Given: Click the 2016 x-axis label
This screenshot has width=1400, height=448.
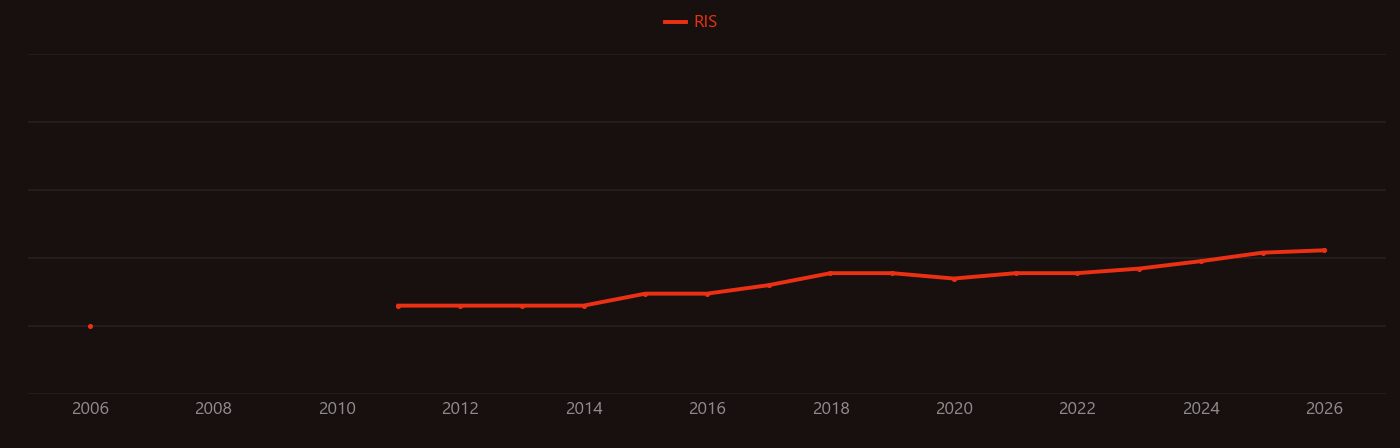Looking at the screenshot, I should [x=707, y=409].
